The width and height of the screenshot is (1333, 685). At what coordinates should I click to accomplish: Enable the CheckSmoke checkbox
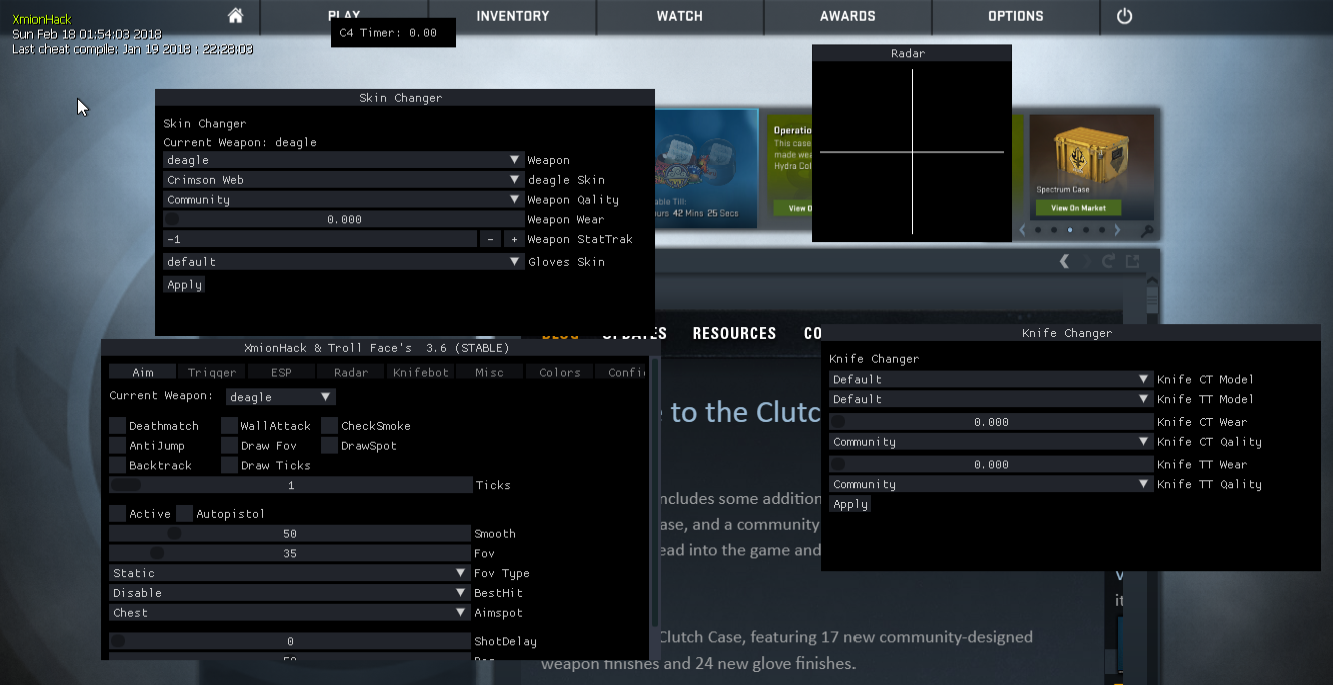[x=330, y=426]
